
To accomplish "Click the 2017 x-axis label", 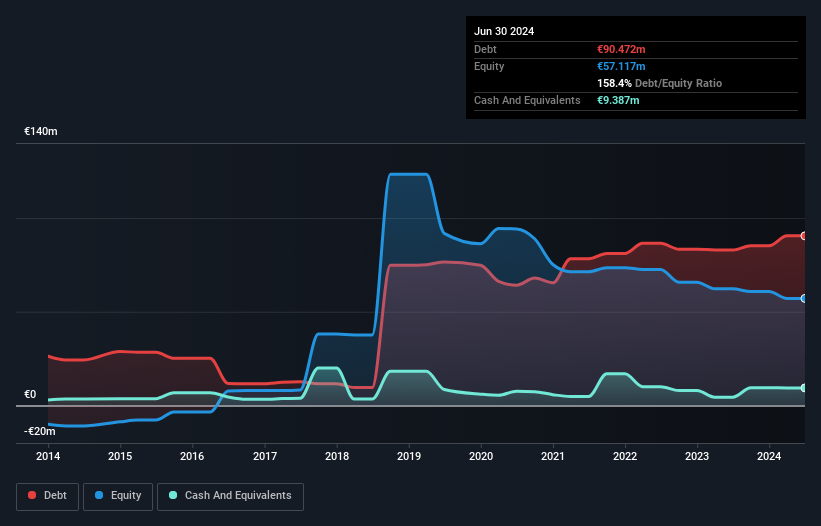I will pyautogui.click(x=265, y=456).
